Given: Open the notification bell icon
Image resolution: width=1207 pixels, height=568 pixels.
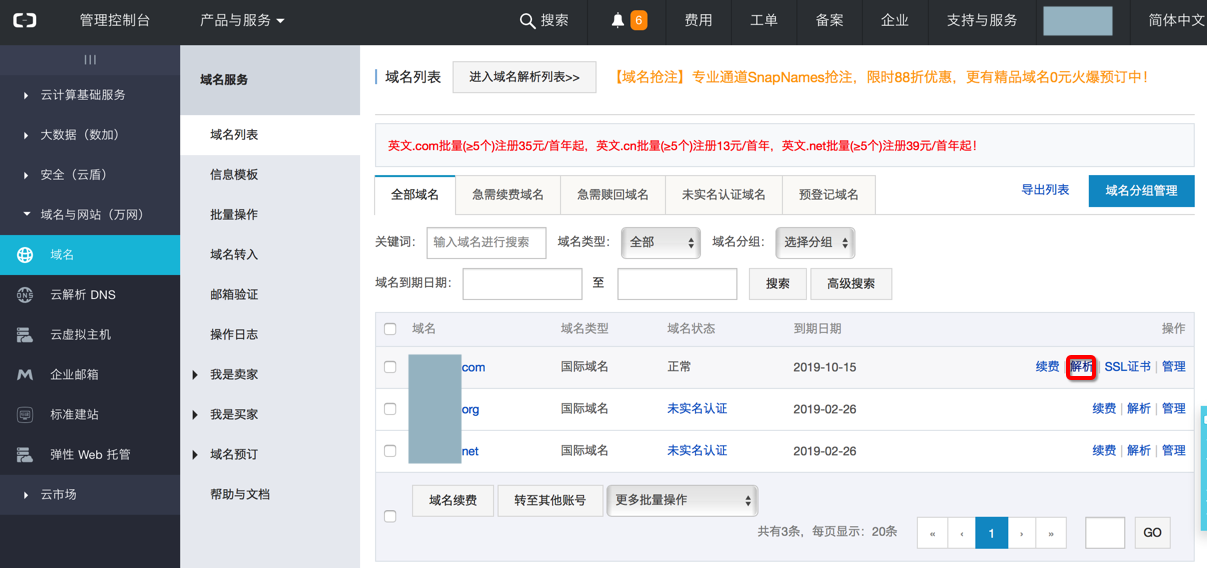Looking at the screenshot, I should pos(618,21).
